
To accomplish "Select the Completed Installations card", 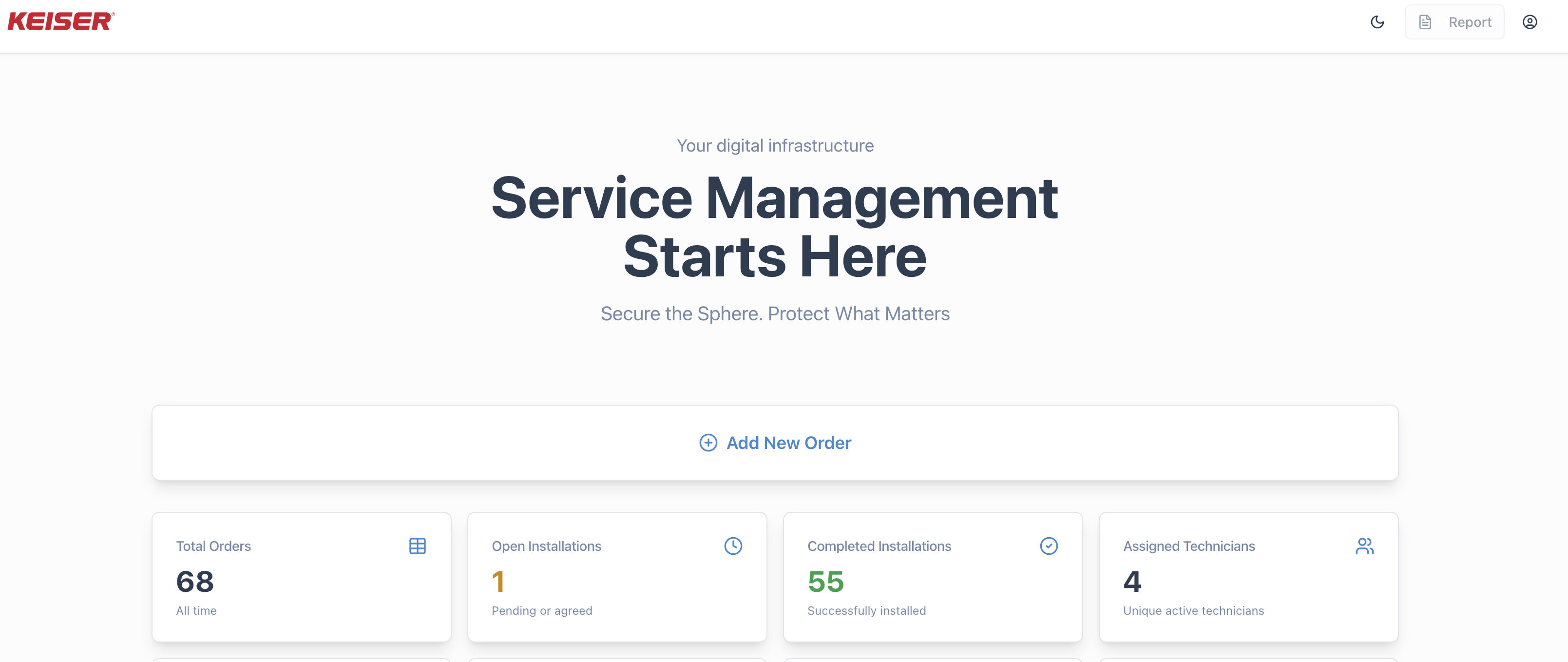I will coord(933,577).
